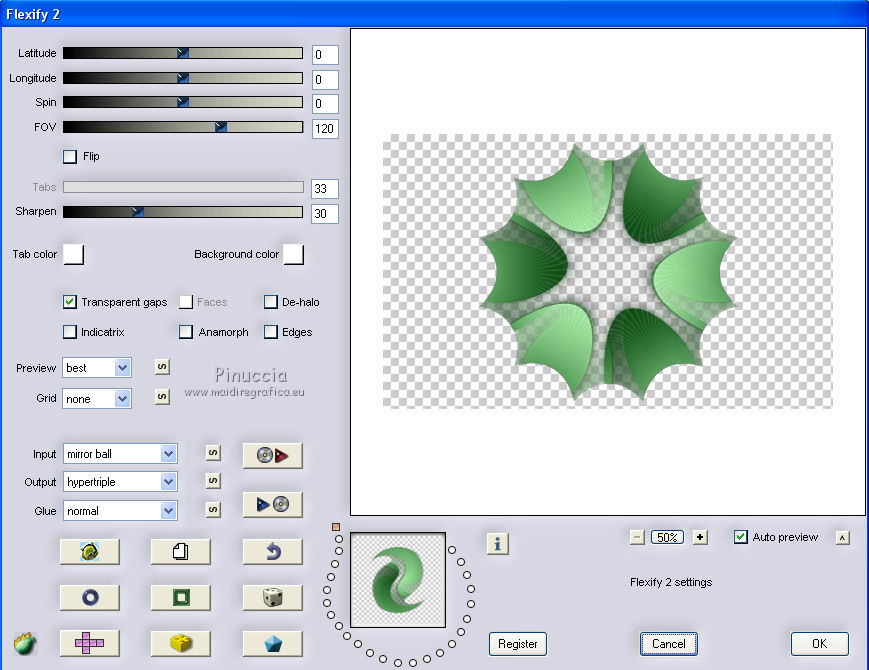
Task: Click the FOV value field showing 120
Action: tap(325, 129)
